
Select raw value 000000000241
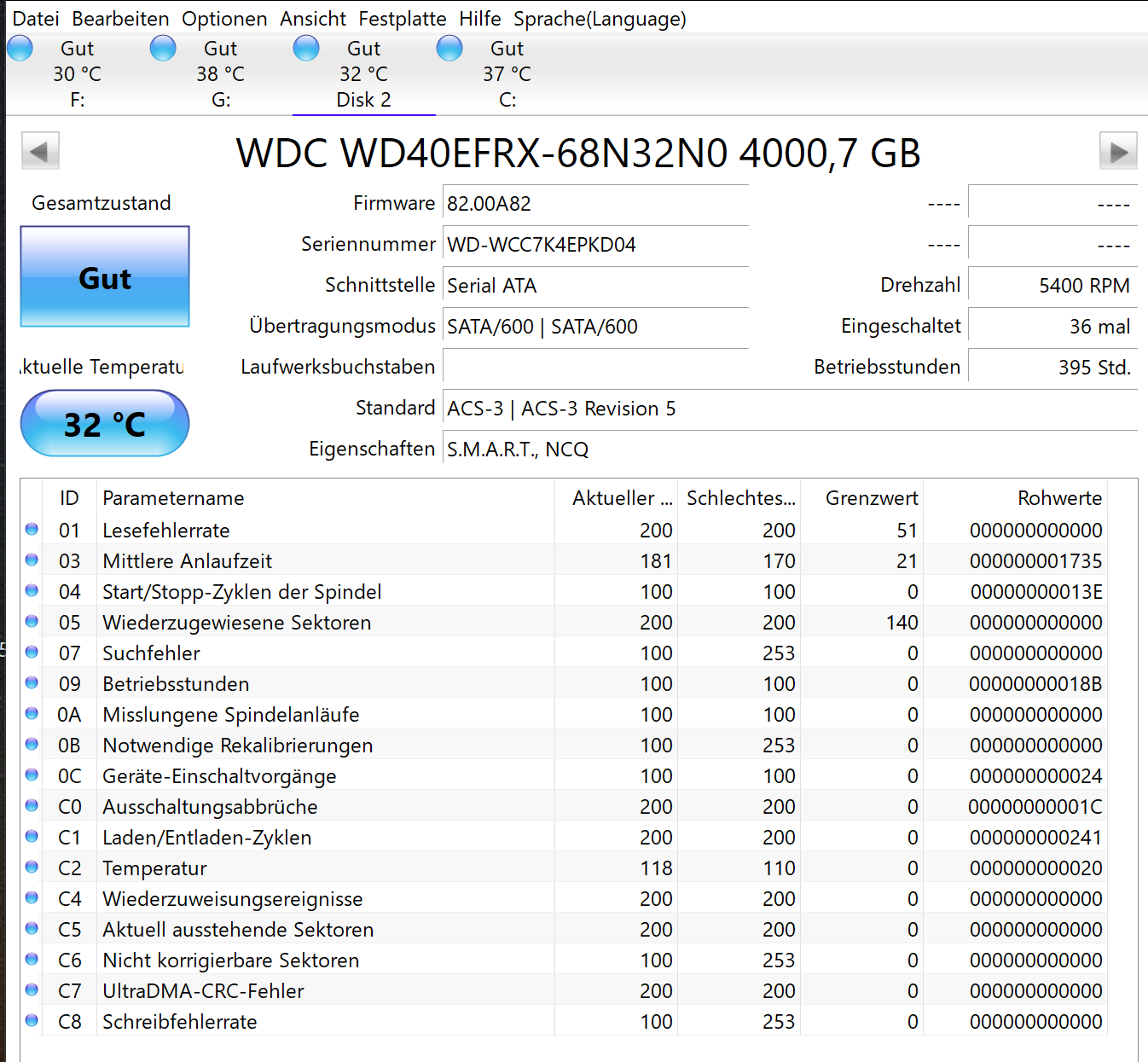point(1035,838)
